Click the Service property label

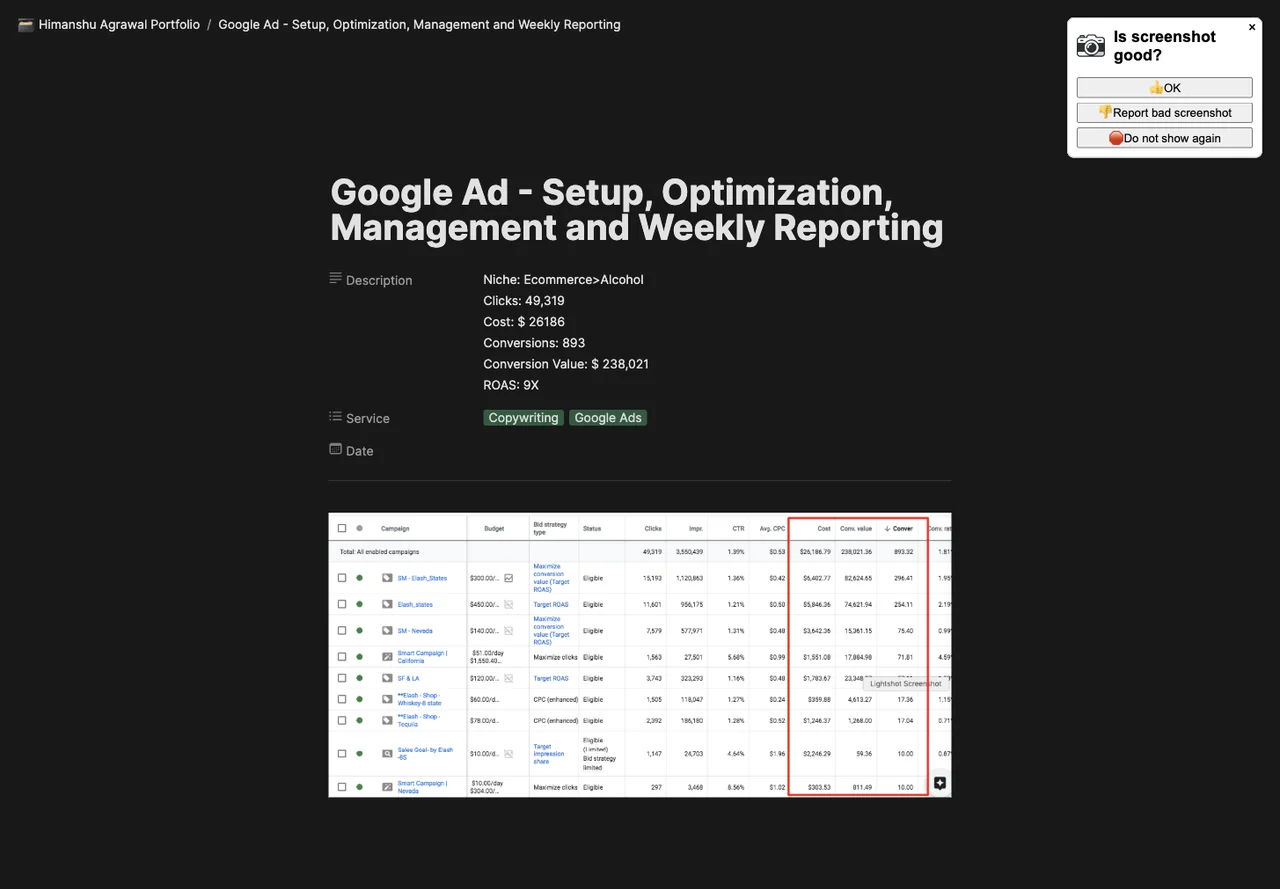[x=368, y=418]
